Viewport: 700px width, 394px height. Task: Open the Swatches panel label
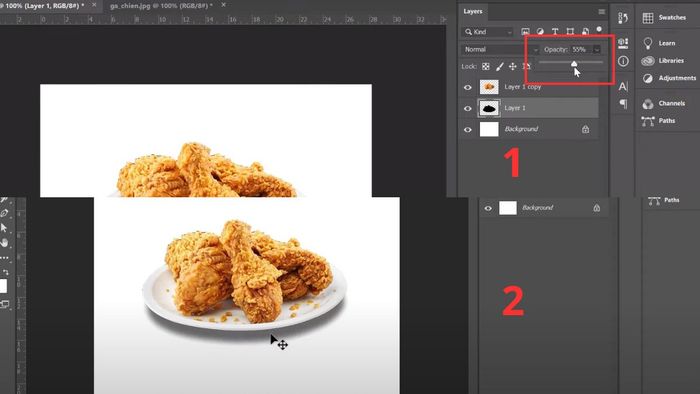672,17
